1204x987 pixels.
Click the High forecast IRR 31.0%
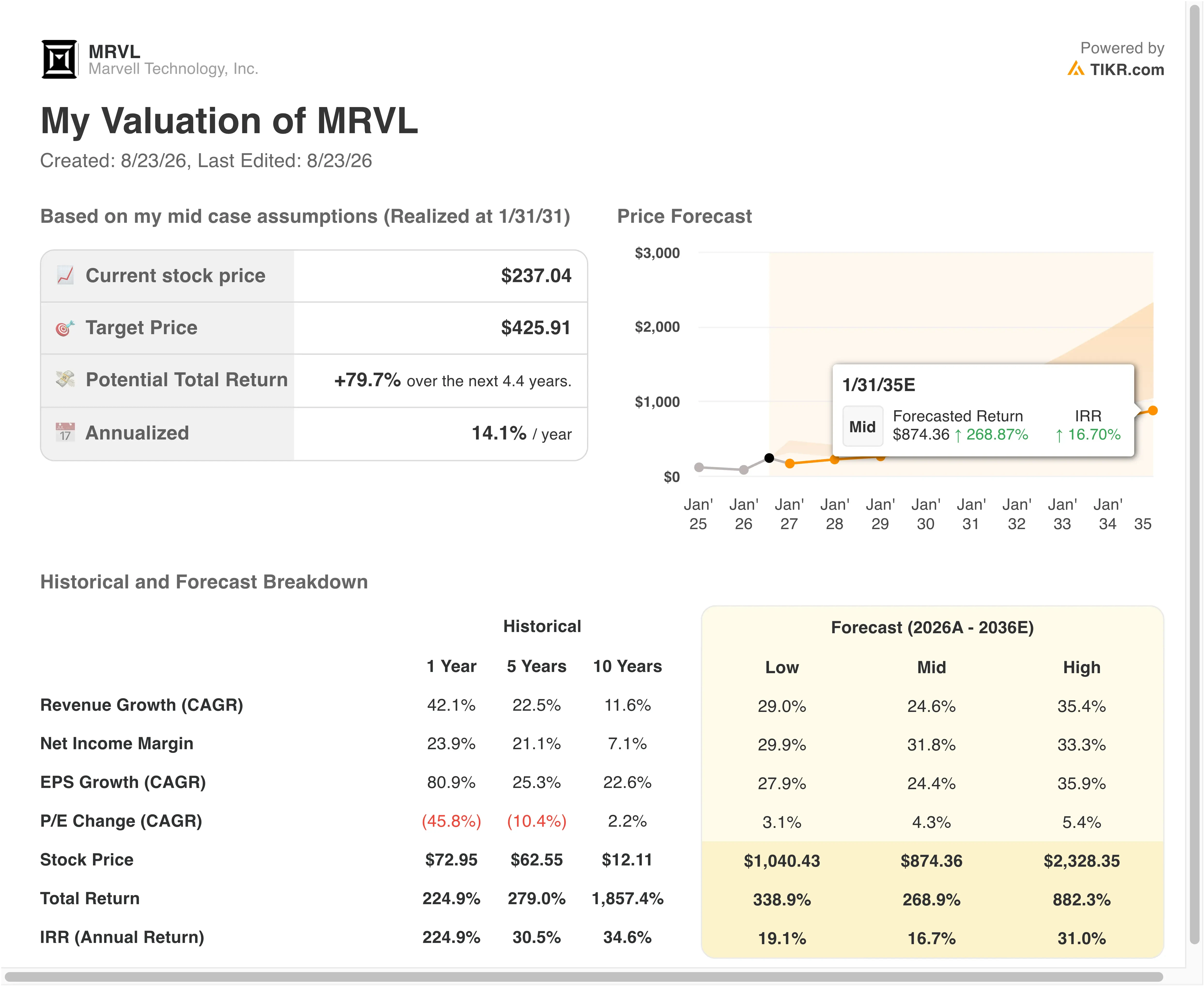[x=1082, y=939]
